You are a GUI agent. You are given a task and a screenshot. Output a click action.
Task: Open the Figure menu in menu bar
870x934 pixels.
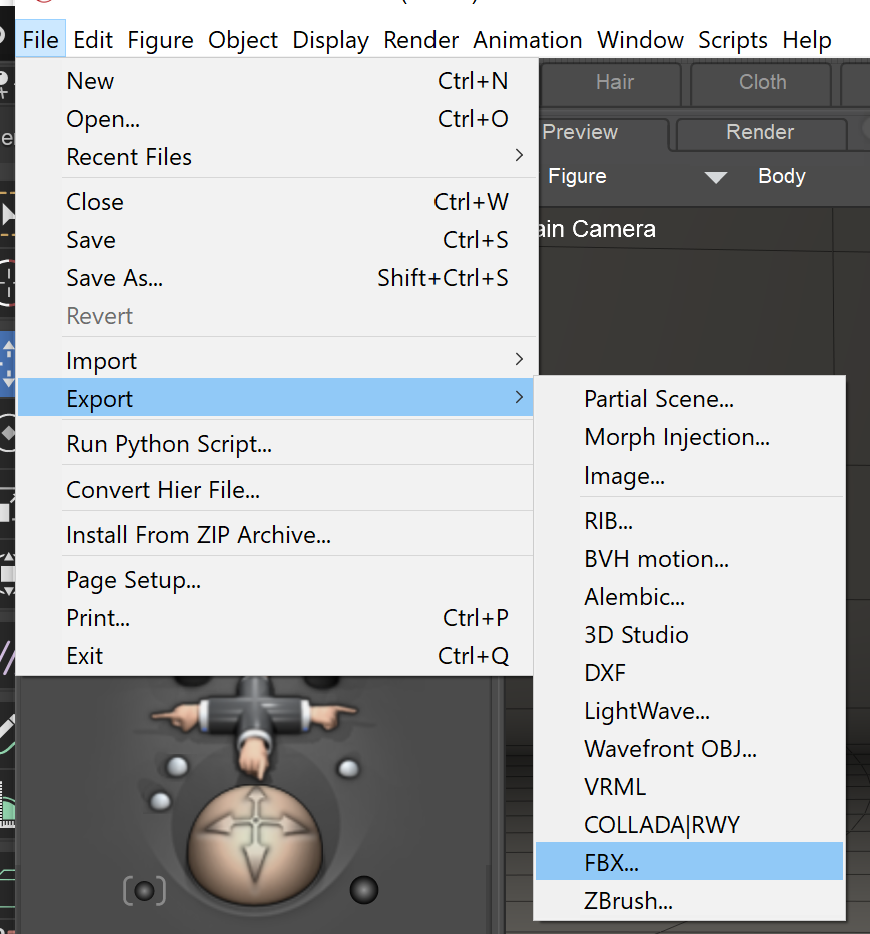click(161, 40)
